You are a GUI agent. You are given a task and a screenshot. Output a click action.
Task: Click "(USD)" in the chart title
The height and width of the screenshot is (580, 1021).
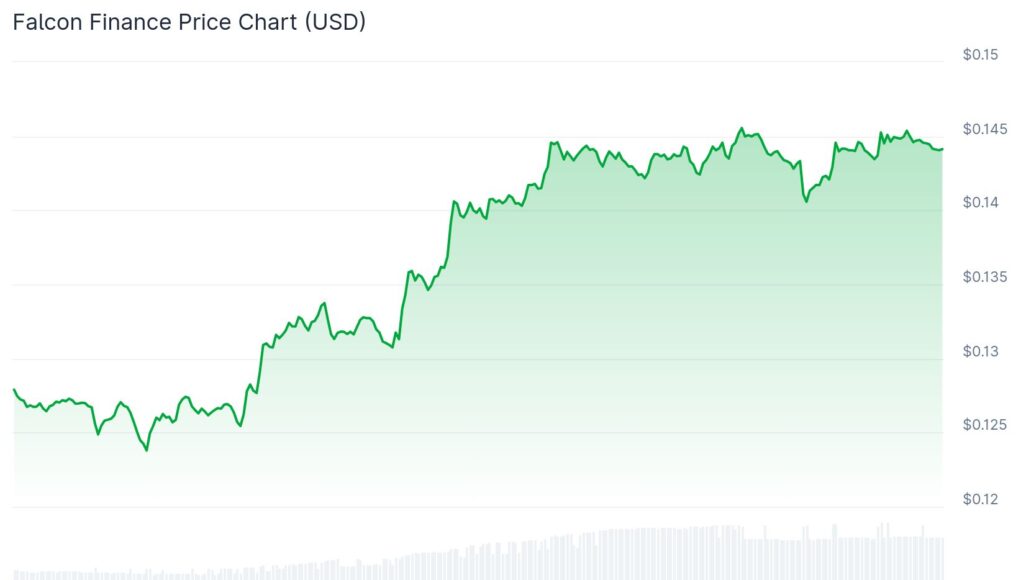(334, 22)
